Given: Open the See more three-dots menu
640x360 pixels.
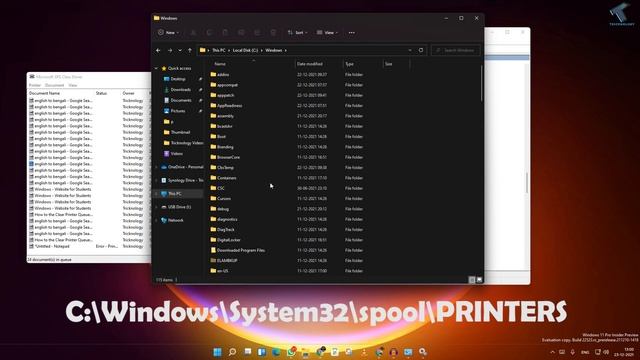Looking at the screenshot, I should [351, 32].
